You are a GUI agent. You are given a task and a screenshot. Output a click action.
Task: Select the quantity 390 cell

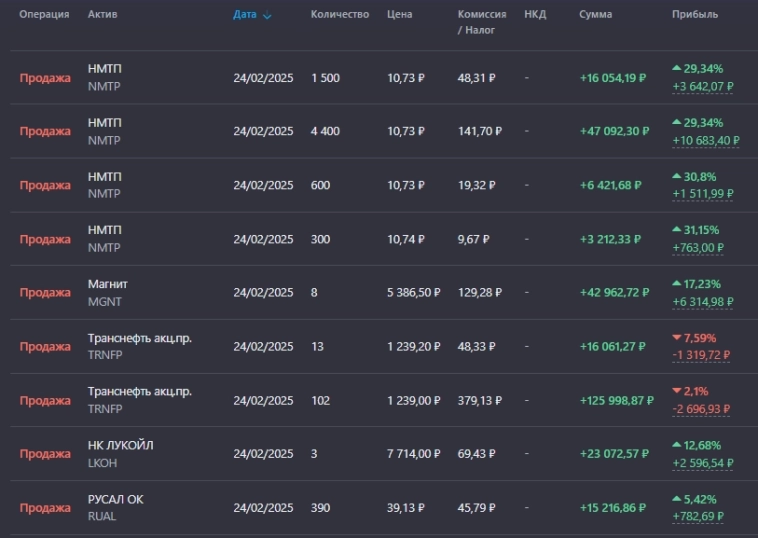coord(320,509)
